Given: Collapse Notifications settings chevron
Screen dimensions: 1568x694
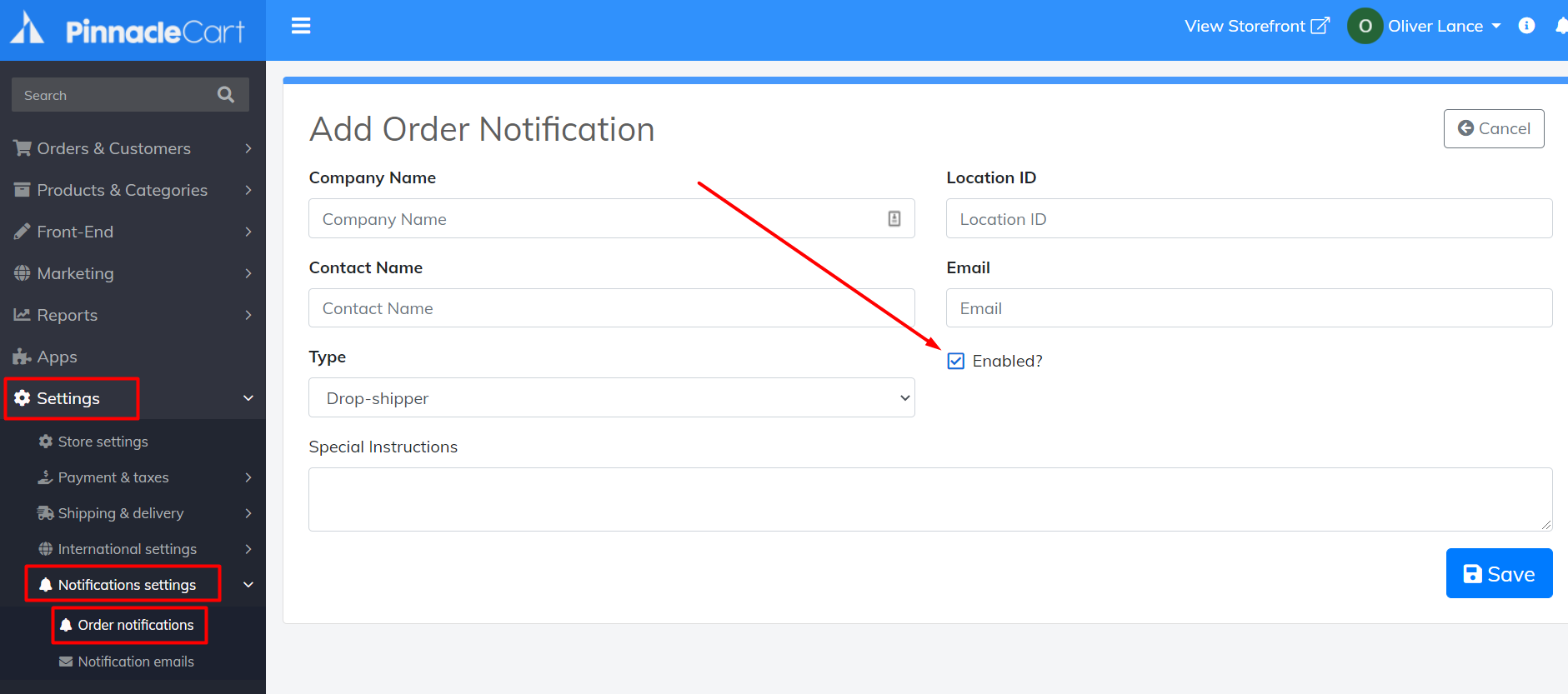Looking at the screenshot, I should [x=248, y=585].
